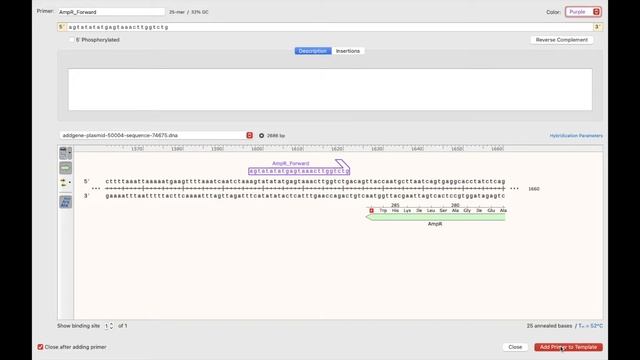Switch to the Description tab

[313, 51]
